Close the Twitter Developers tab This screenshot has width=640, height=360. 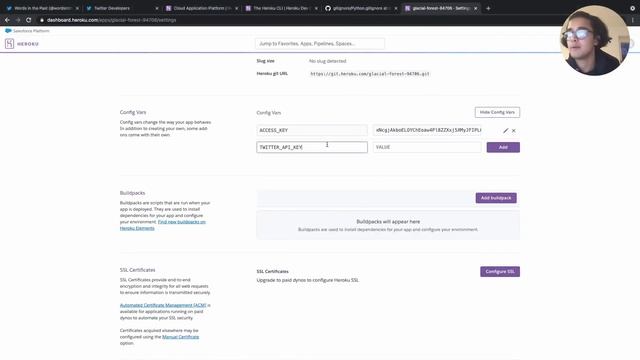click(157, 8)
